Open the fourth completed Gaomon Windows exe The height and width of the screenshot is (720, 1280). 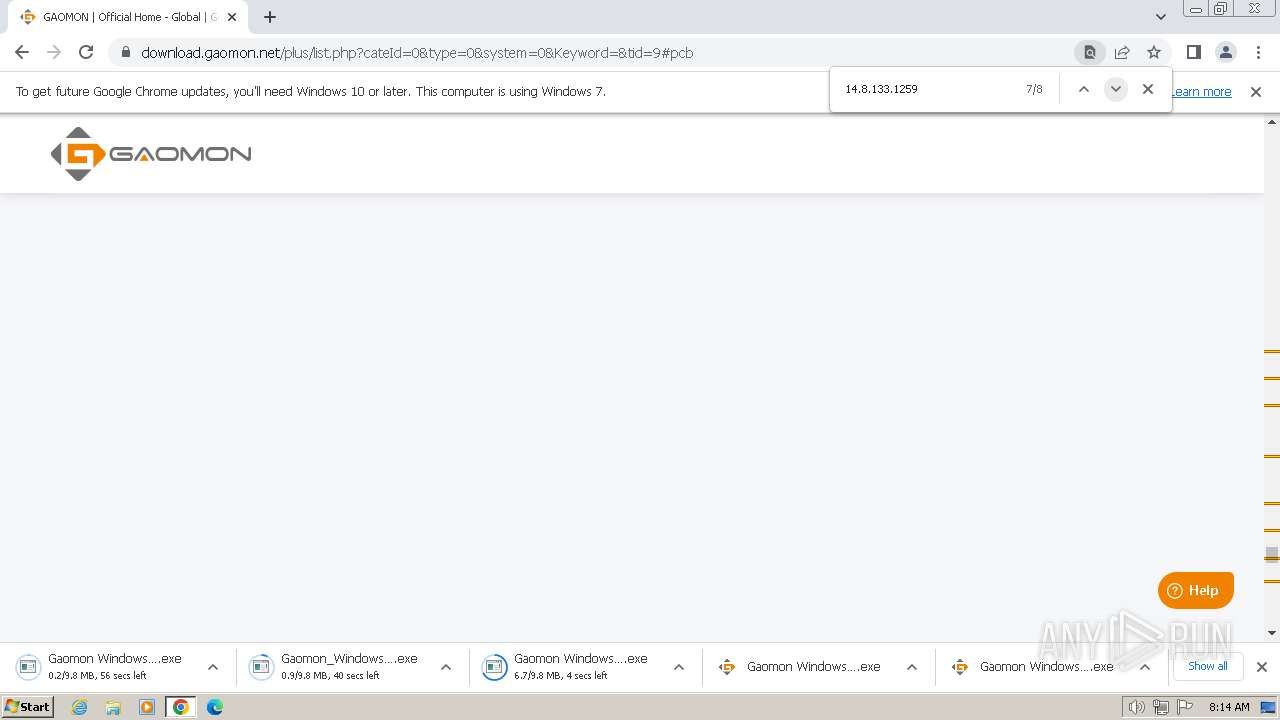point(800,667)
